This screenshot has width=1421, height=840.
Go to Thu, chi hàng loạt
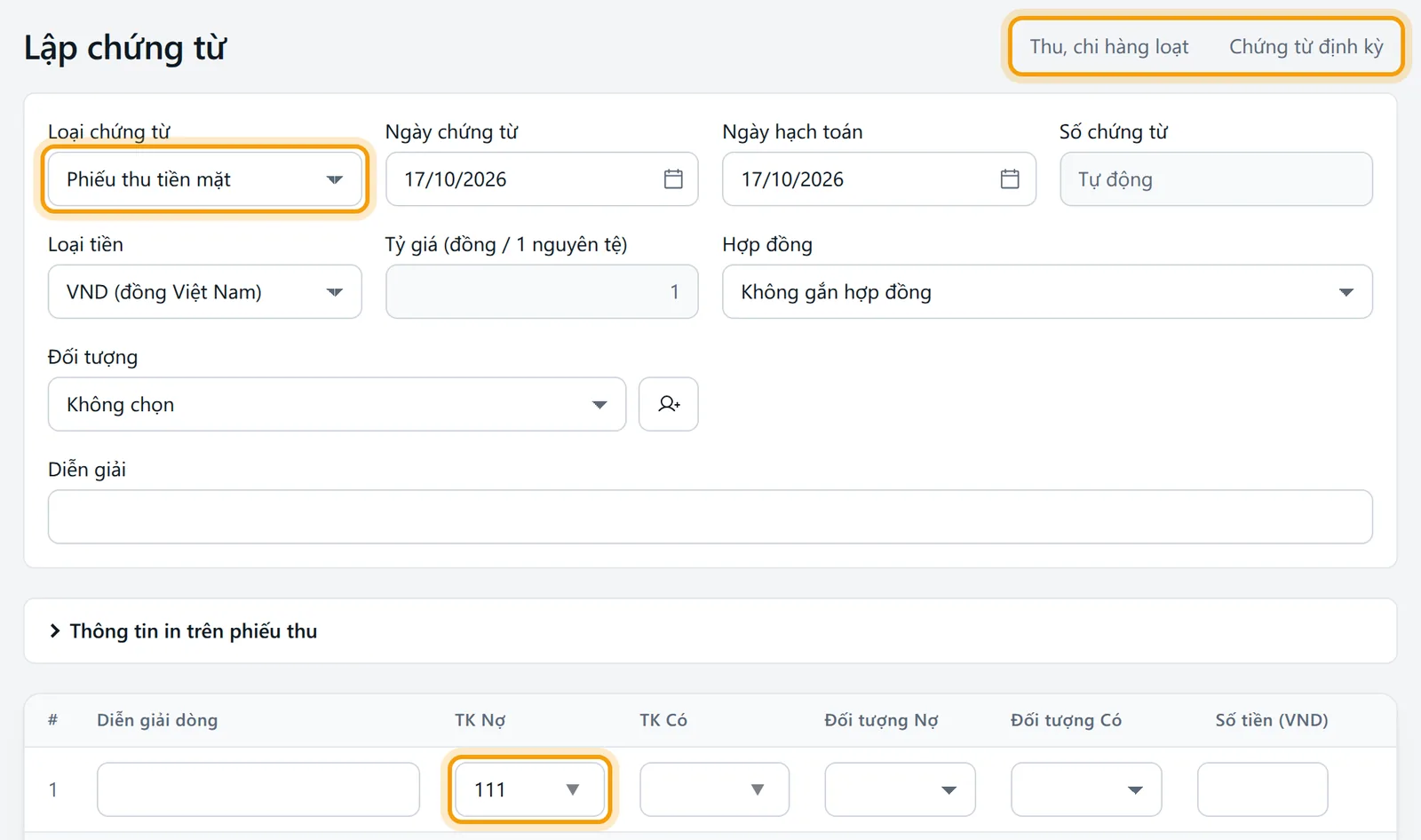(x=1108, y=47)
